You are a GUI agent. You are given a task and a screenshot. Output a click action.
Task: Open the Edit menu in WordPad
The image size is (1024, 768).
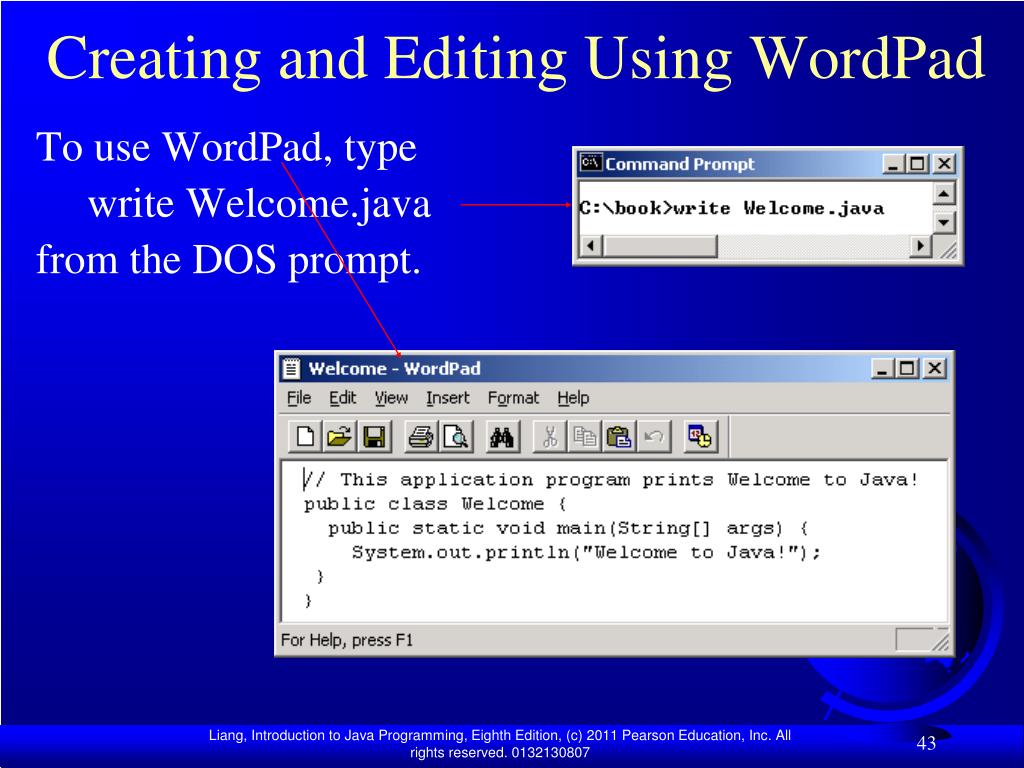[x=342, y=398]
